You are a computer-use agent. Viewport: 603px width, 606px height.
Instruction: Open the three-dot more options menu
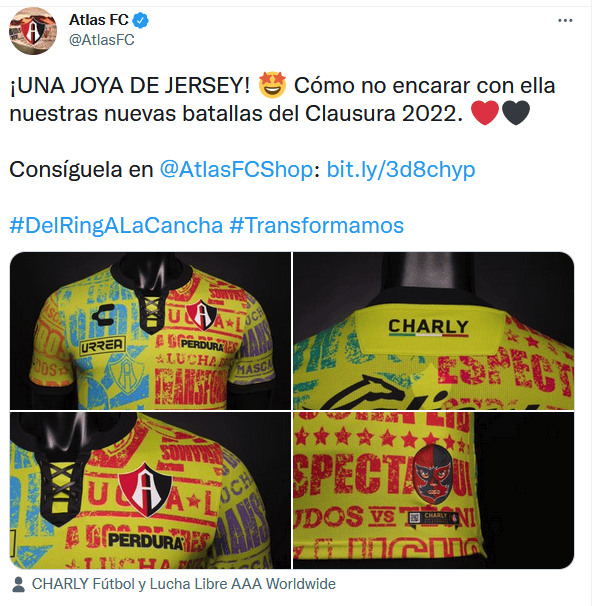point(565,20)
